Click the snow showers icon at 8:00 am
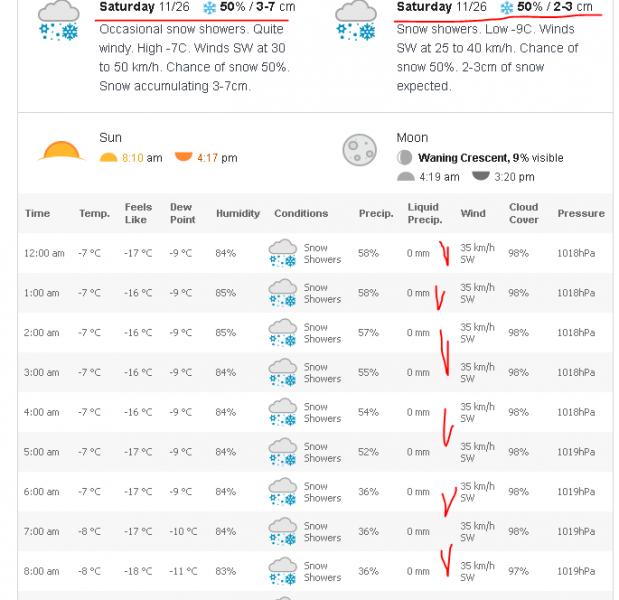 coord(284,571)
